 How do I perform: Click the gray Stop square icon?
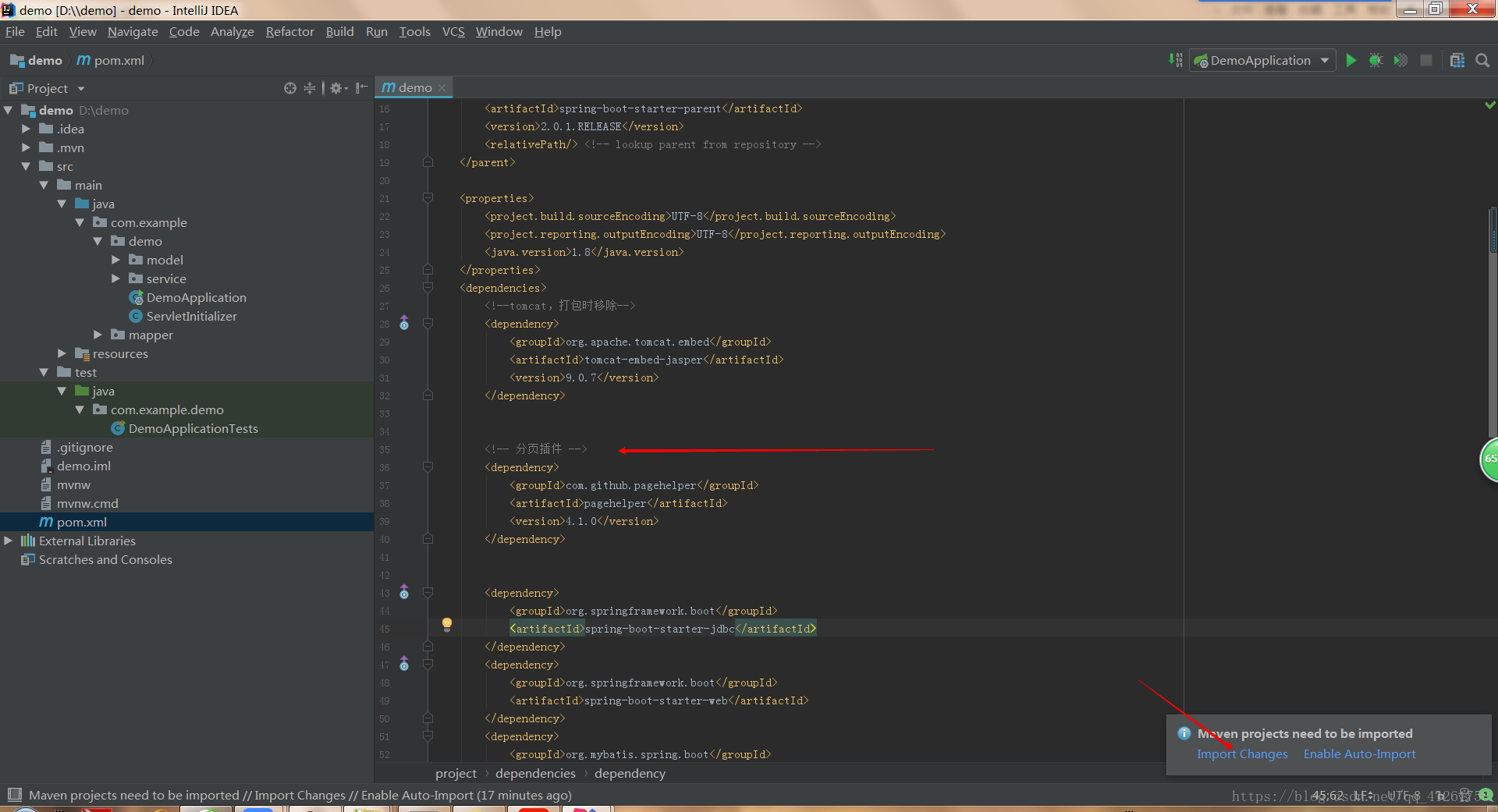(x=1426, y=61)
